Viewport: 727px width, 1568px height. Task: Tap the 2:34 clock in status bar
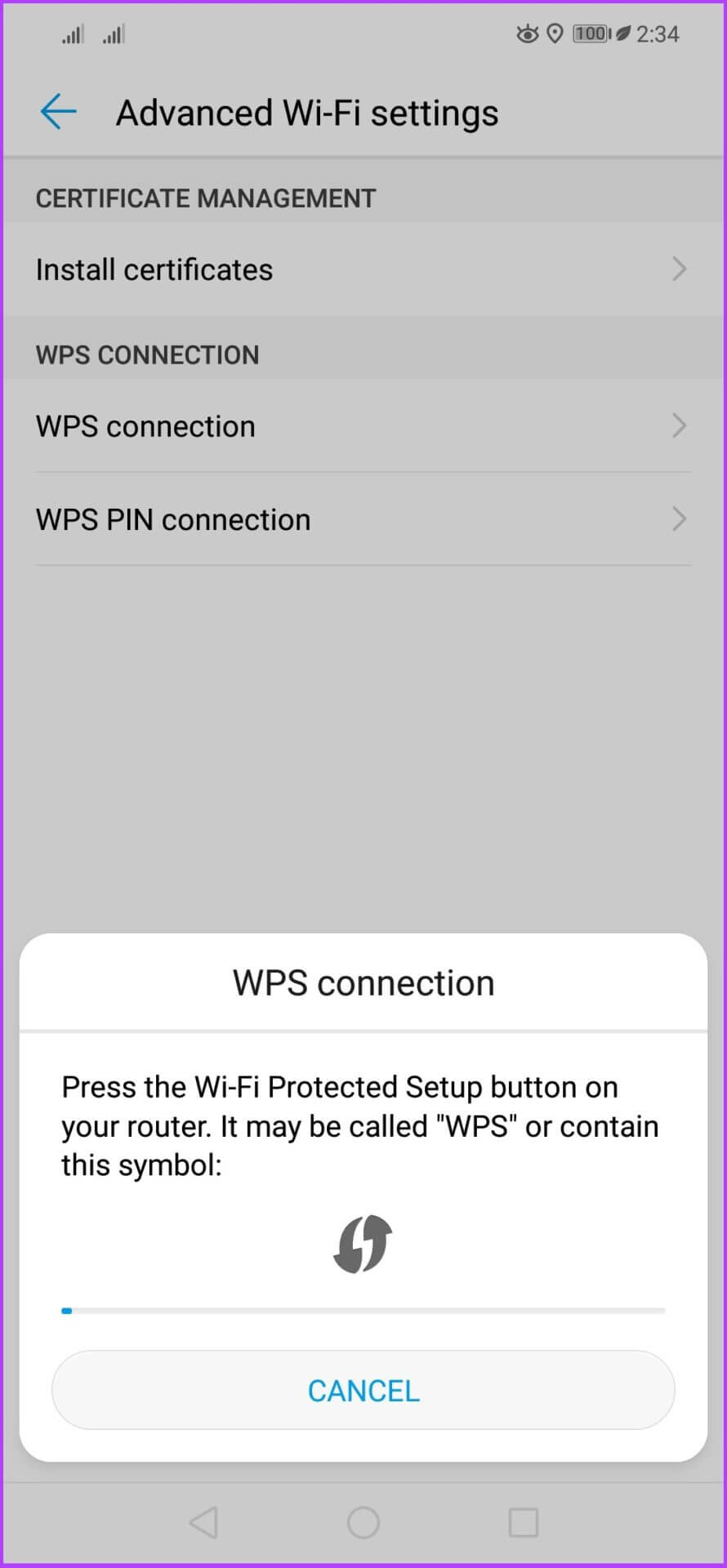(x=658, y=34)
